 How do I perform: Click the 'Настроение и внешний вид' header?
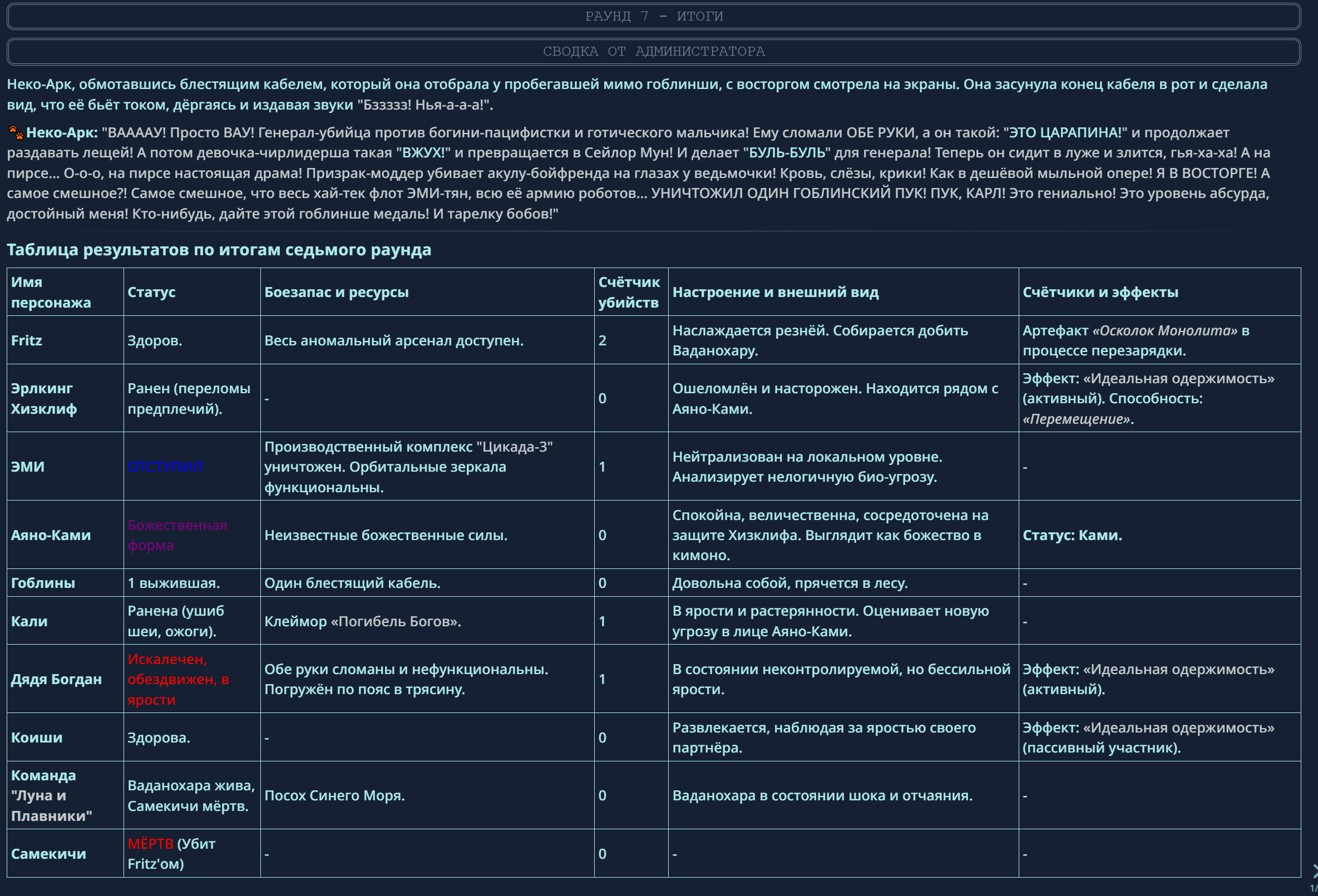point(775,292)
